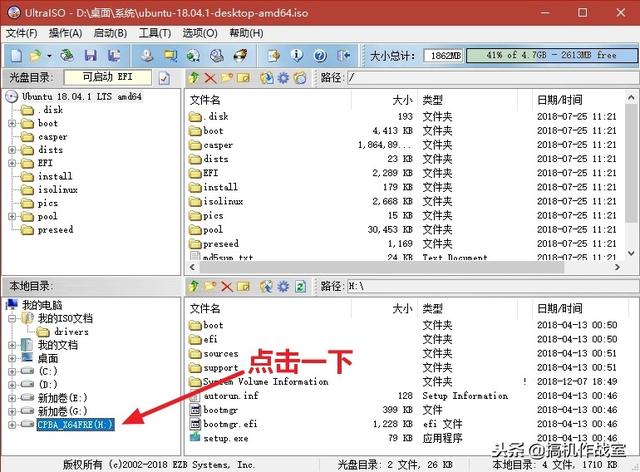Screen dimensions: 640x472
Task: Click the gear properties icon in the disc directory toolbar
Action: (x=283, y=78)
